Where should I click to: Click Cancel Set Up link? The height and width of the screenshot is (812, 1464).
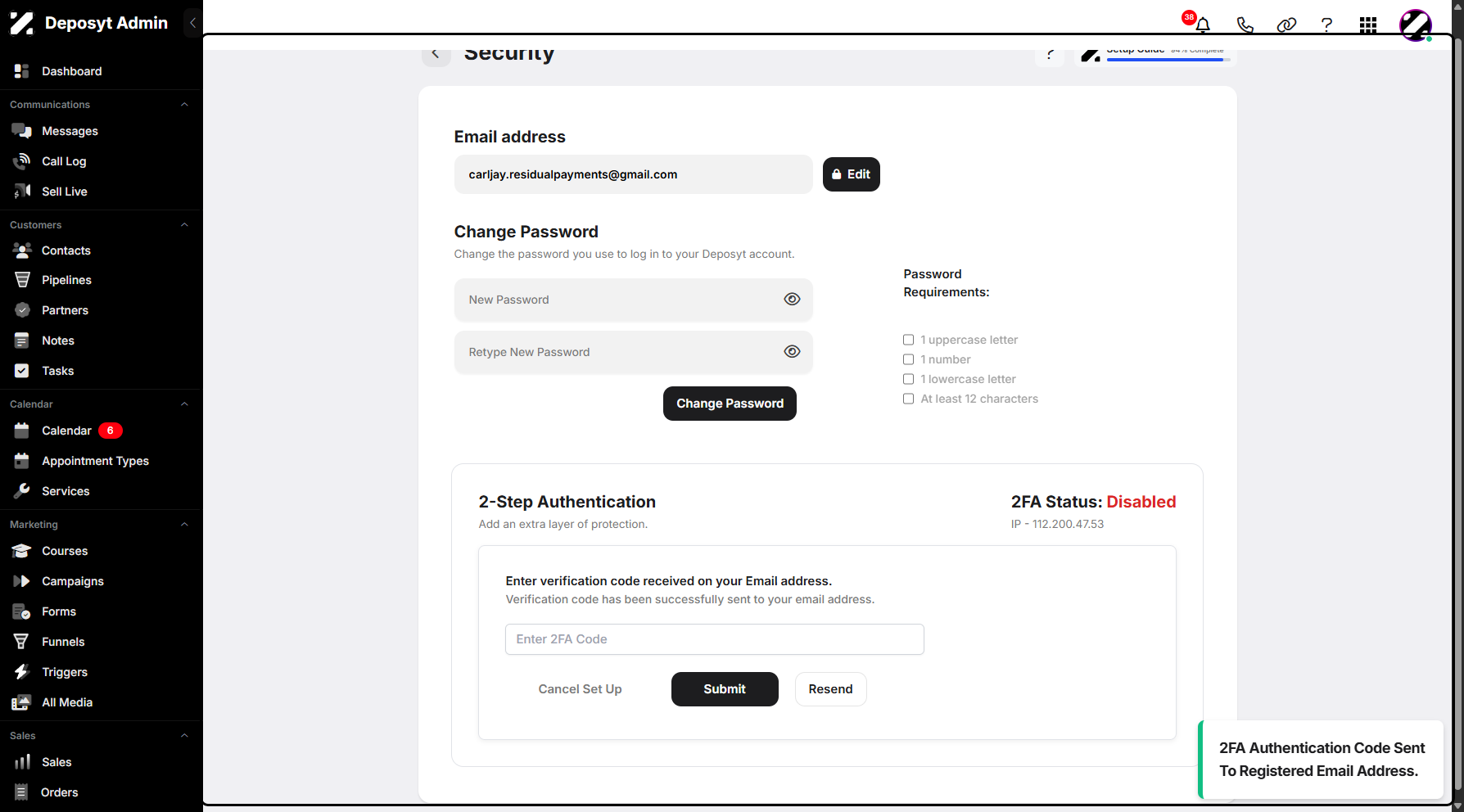point(580,689)
